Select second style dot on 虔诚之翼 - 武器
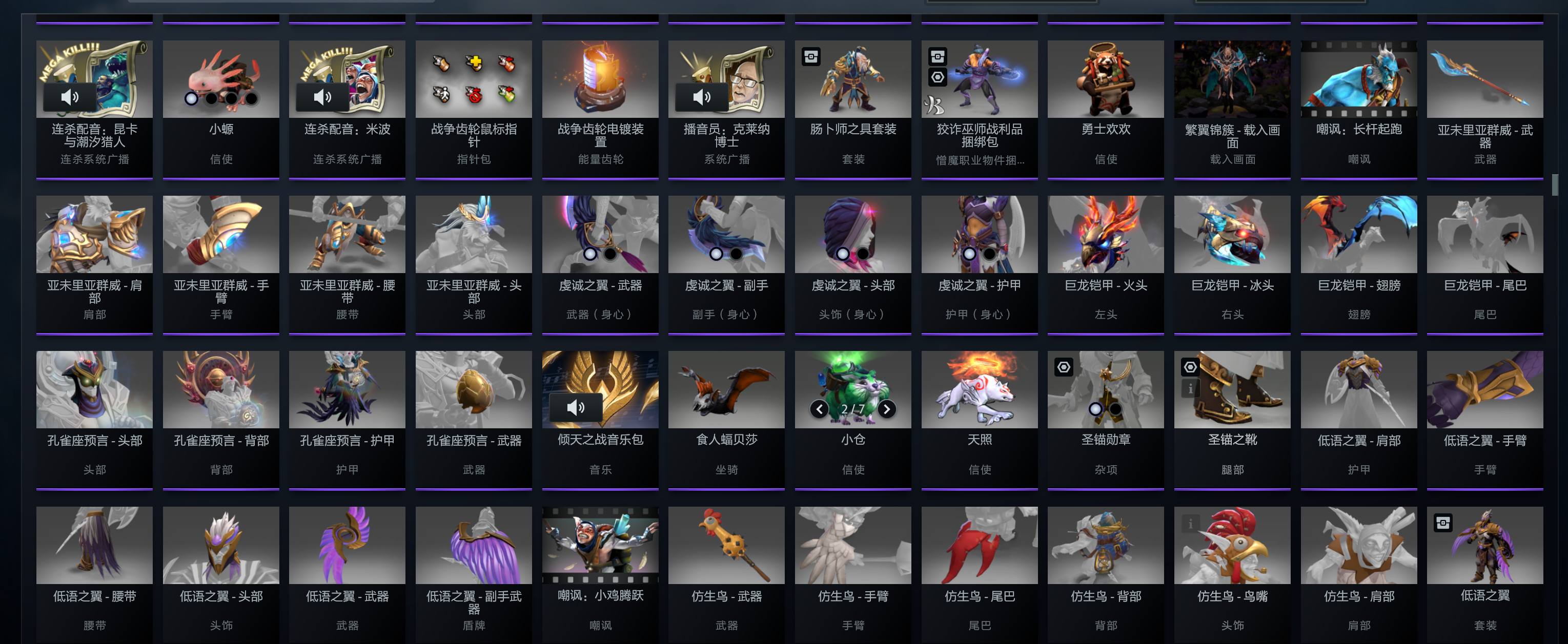Screen dimensions: 1568x644 610,254
